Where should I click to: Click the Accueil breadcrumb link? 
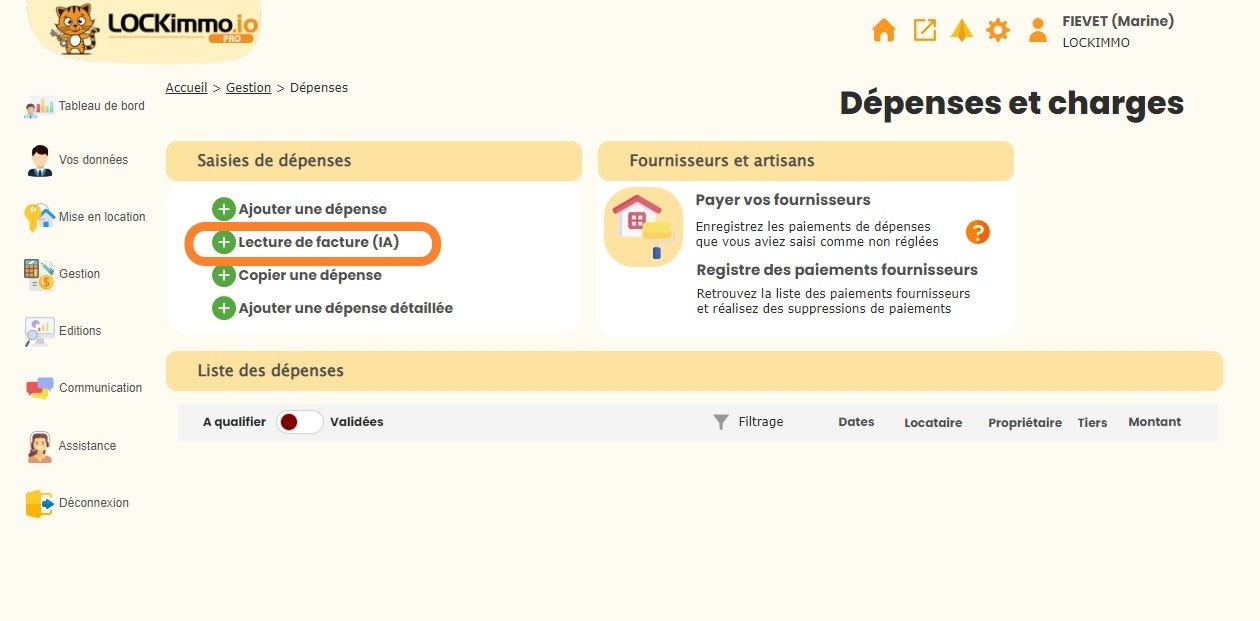pos(186,88)
